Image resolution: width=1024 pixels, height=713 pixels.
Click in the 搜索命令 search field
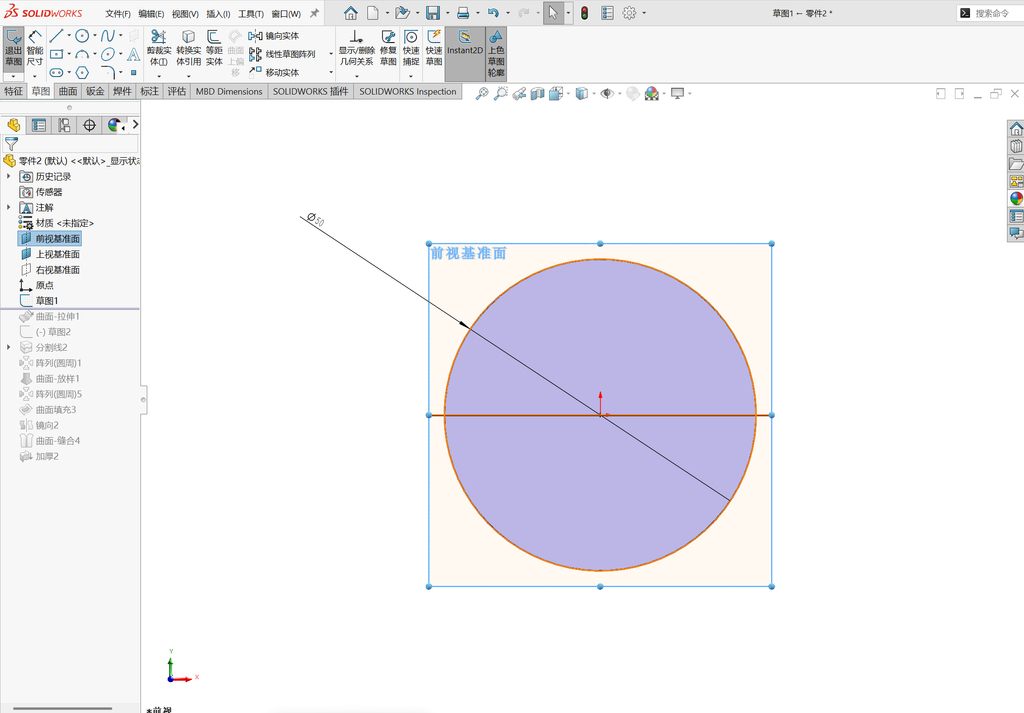(990, 13)
